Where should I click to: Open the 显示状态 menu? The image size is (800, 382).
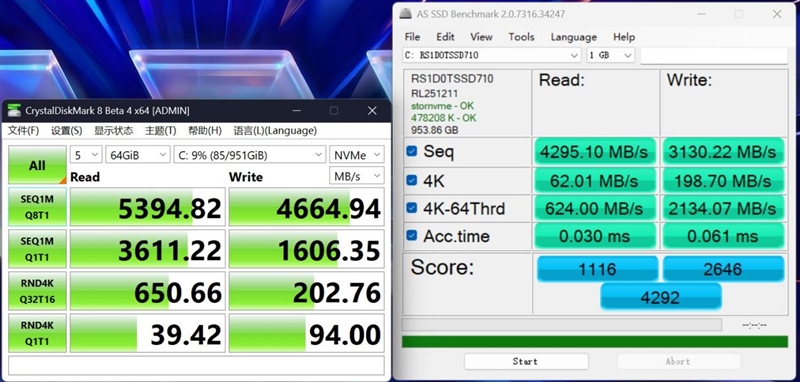pyautogui.click(x=113, y=131)
